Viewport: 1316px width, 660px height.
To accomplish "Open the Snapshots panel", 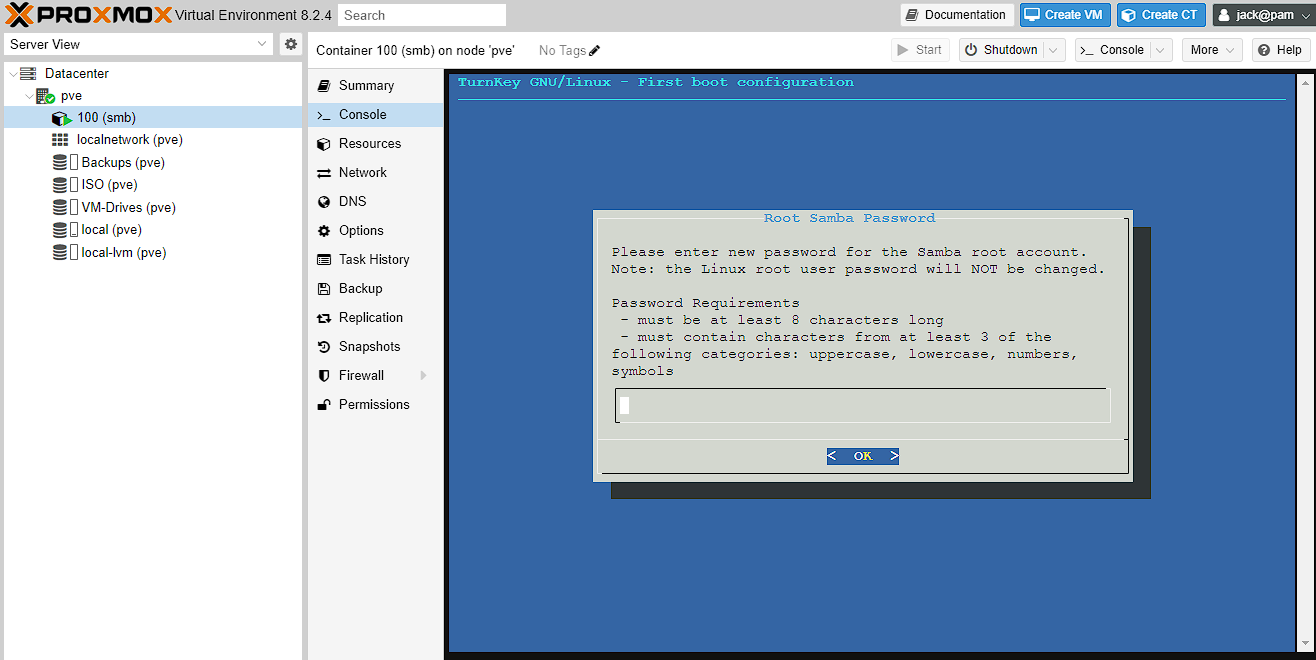I will coord(369,346).
